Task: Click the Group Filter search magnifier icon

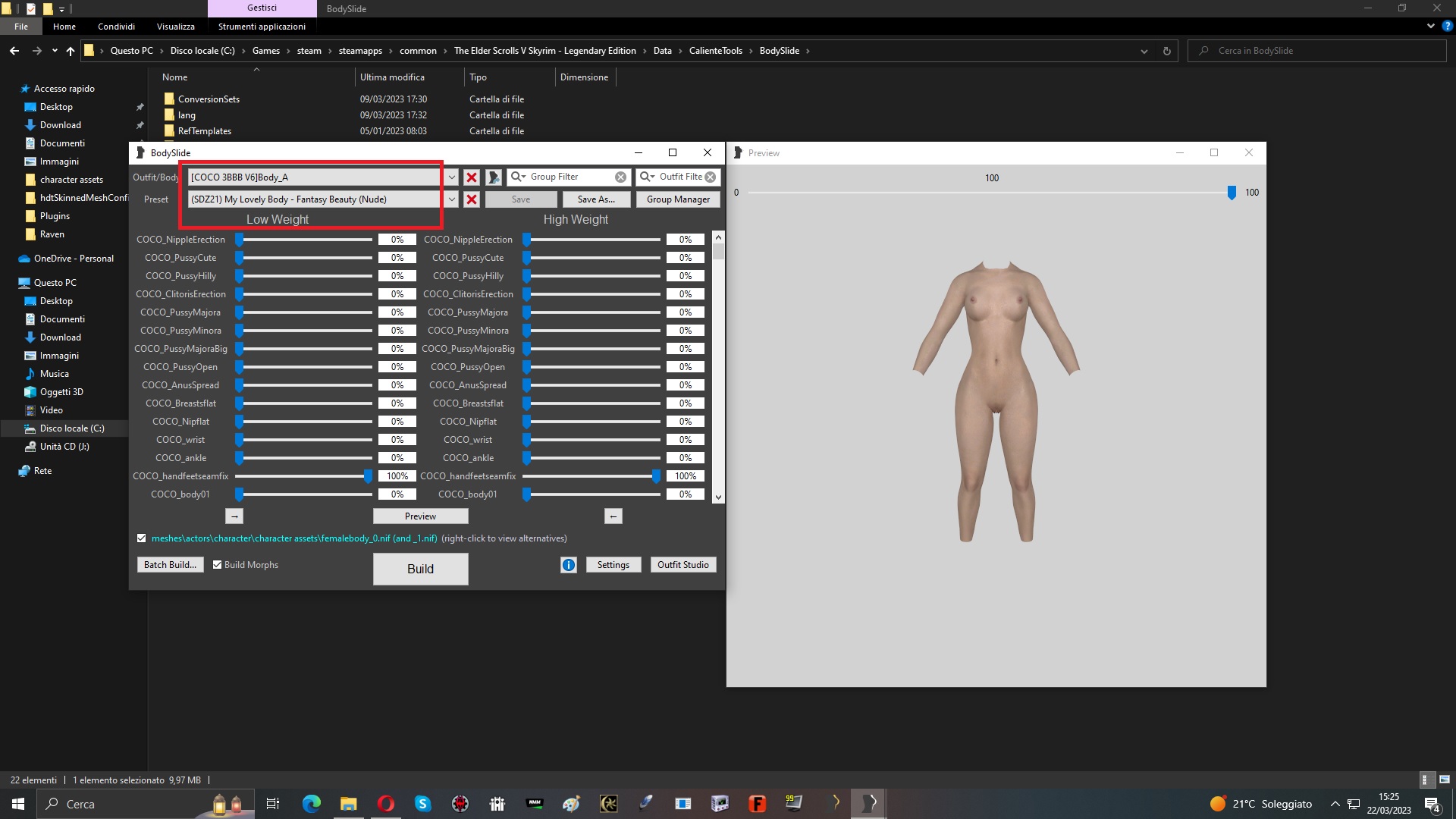Action: click(516, 177)
